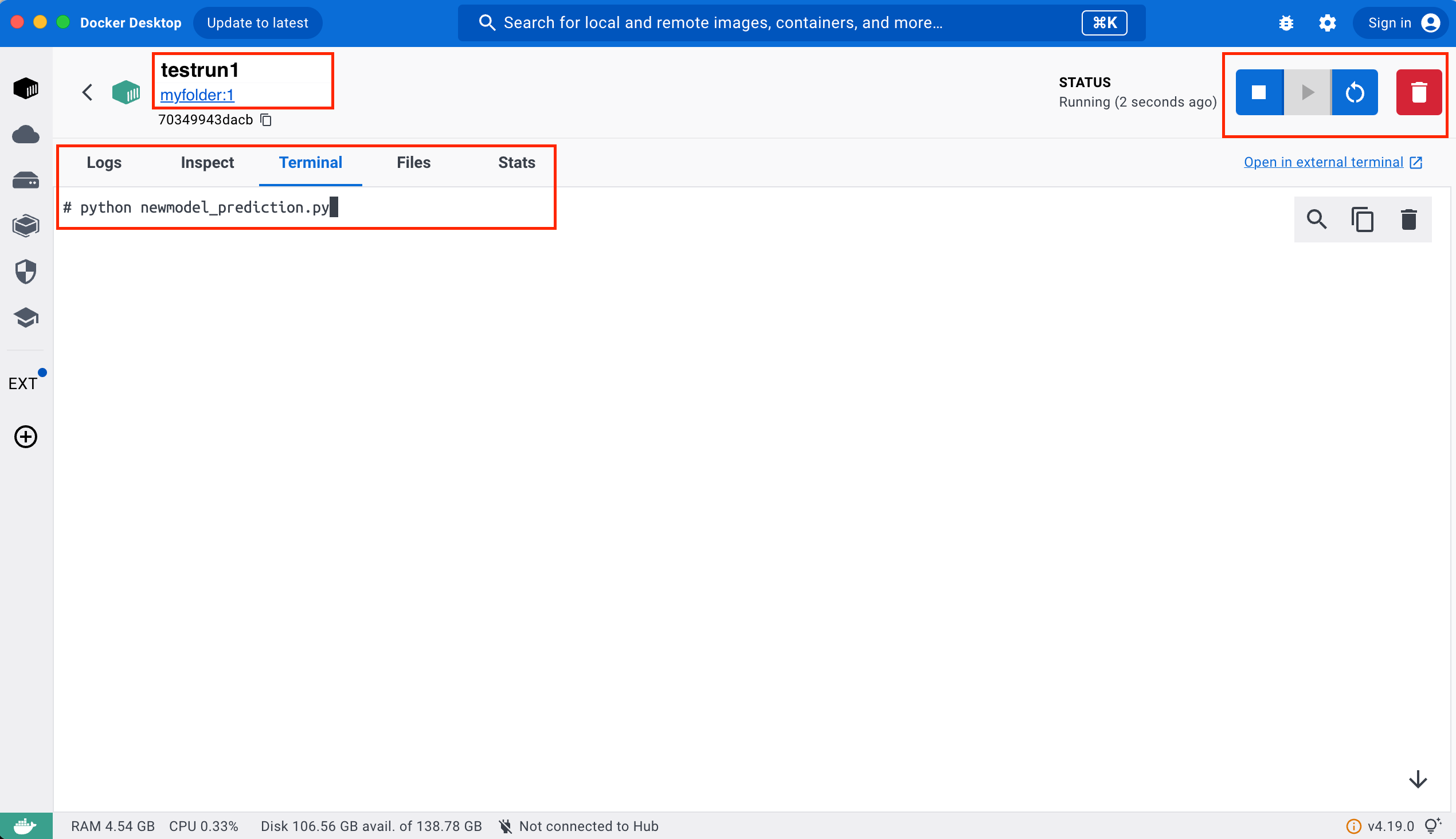Click the Add Extensions plus icon
This screenshot has height=839, width=1456.
[x=26, y=437]
